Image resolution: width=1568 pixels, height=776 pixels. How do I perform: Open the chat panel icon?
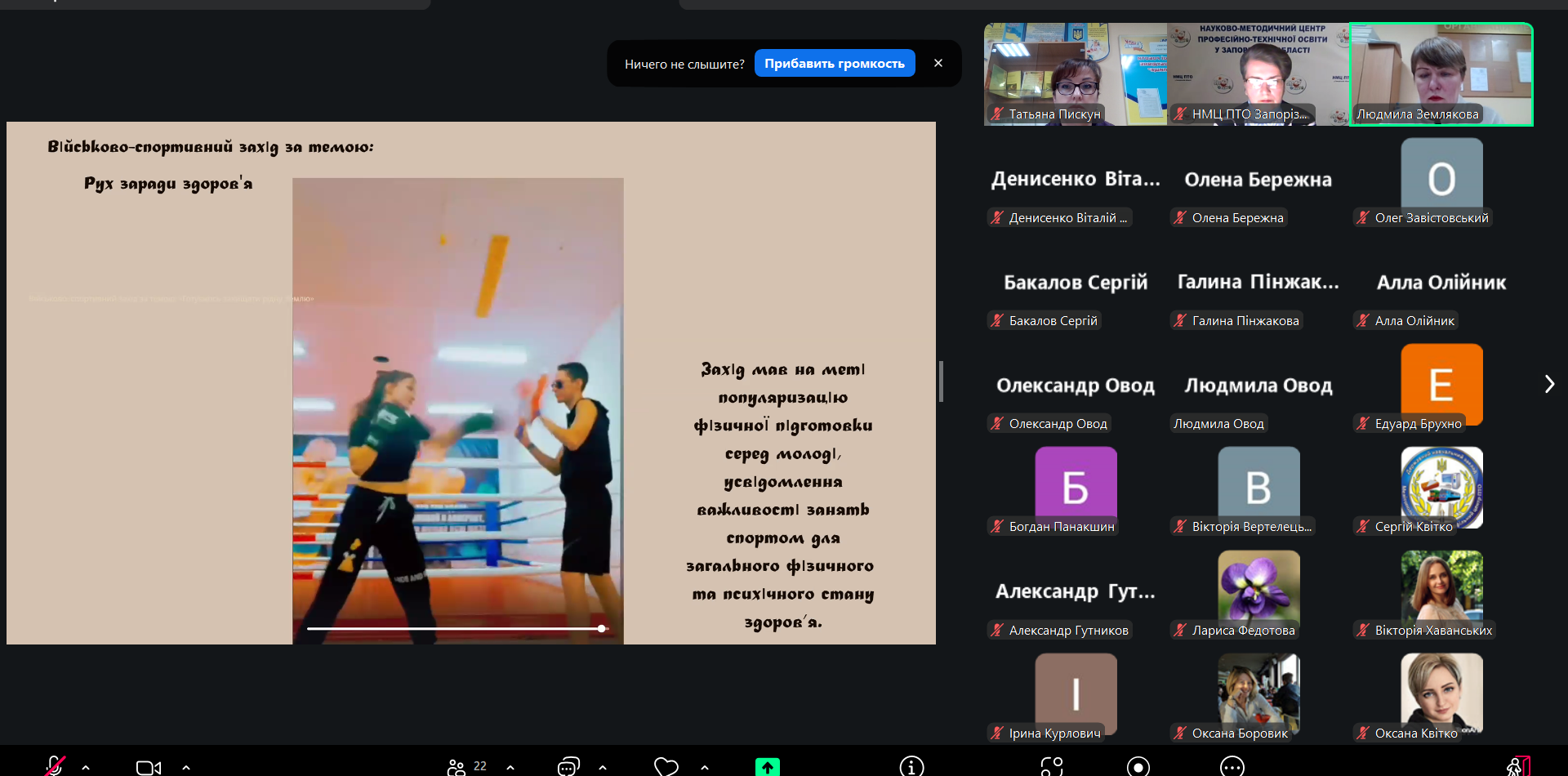click(x=568, y=766)
